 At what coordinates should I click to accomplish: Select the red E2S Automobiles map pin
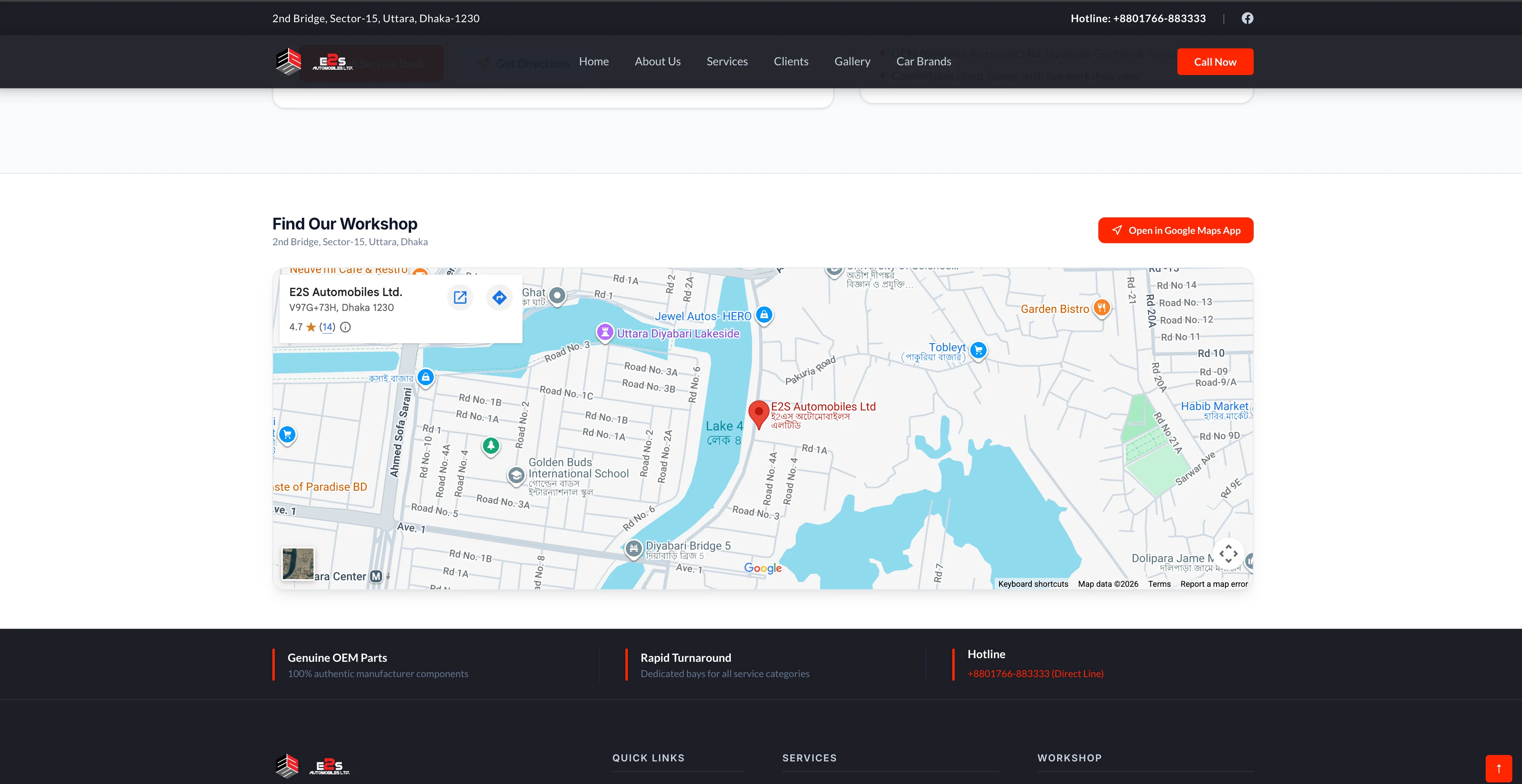click(758, 415)
